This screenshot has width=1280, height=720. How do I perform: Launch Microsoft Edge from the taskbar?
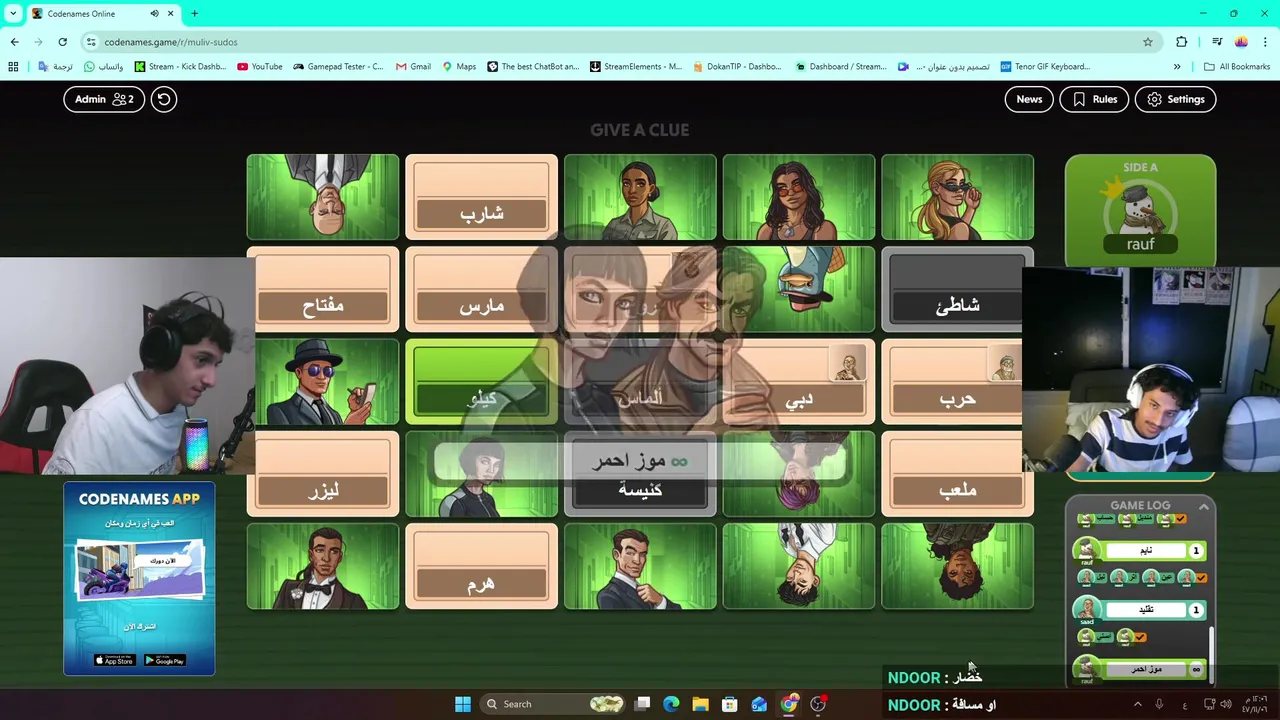(x=671, y=704)
